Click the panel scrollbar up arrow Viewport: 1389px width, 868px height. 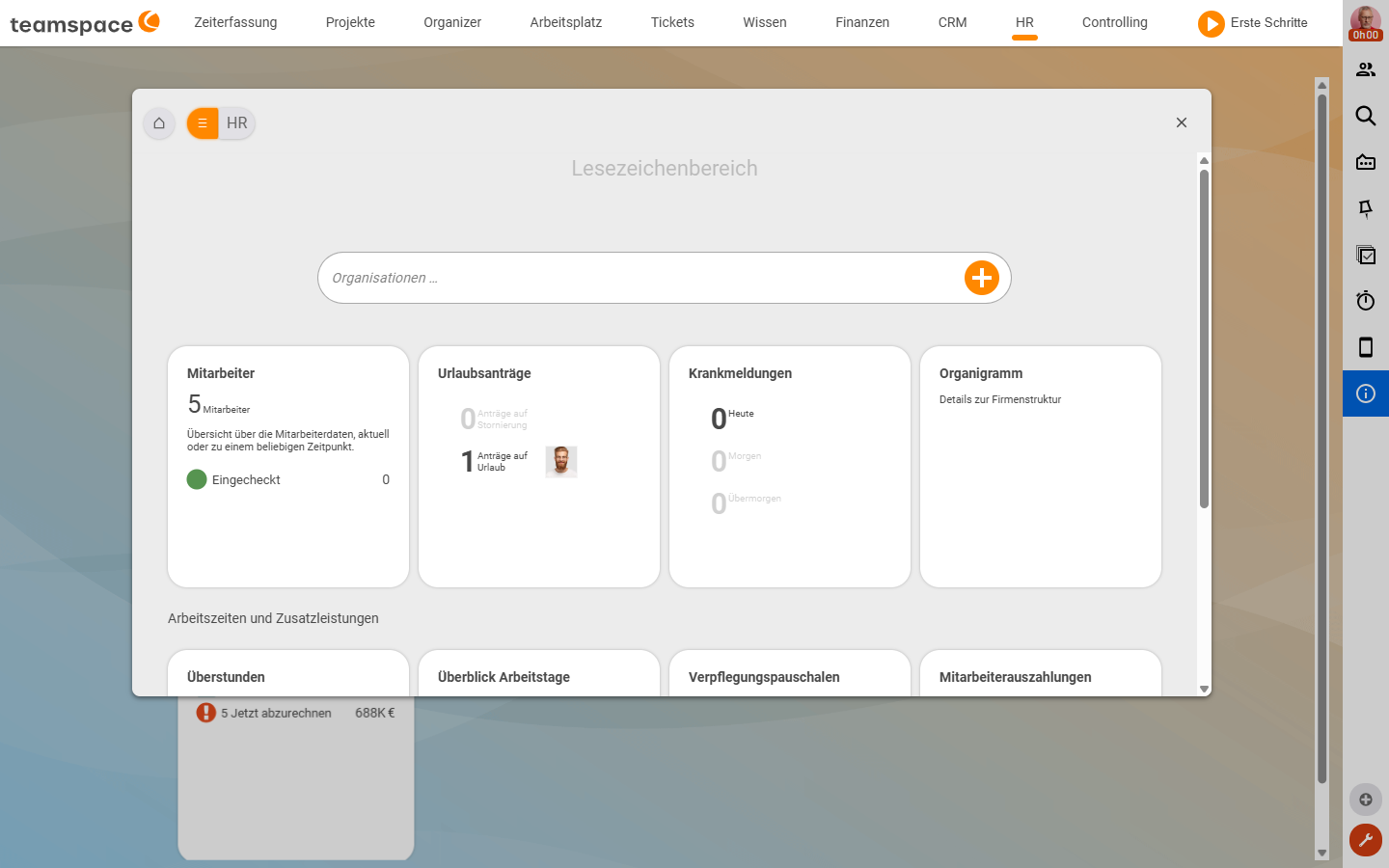1204,160
